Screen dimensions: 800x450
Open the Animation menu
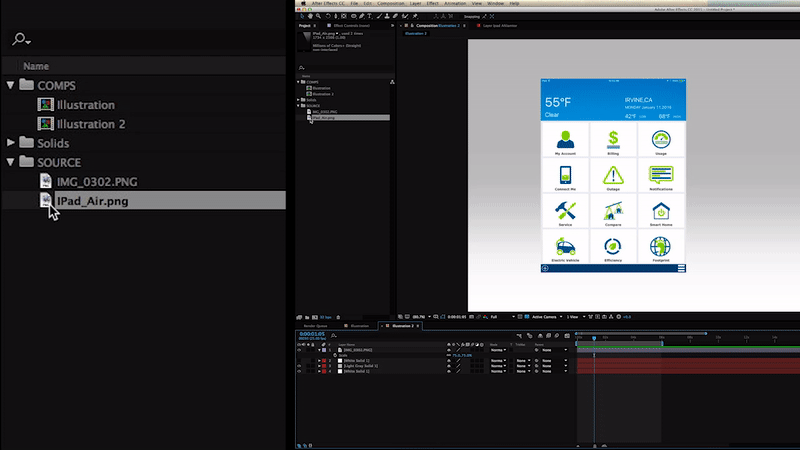(x=456, y=4)
